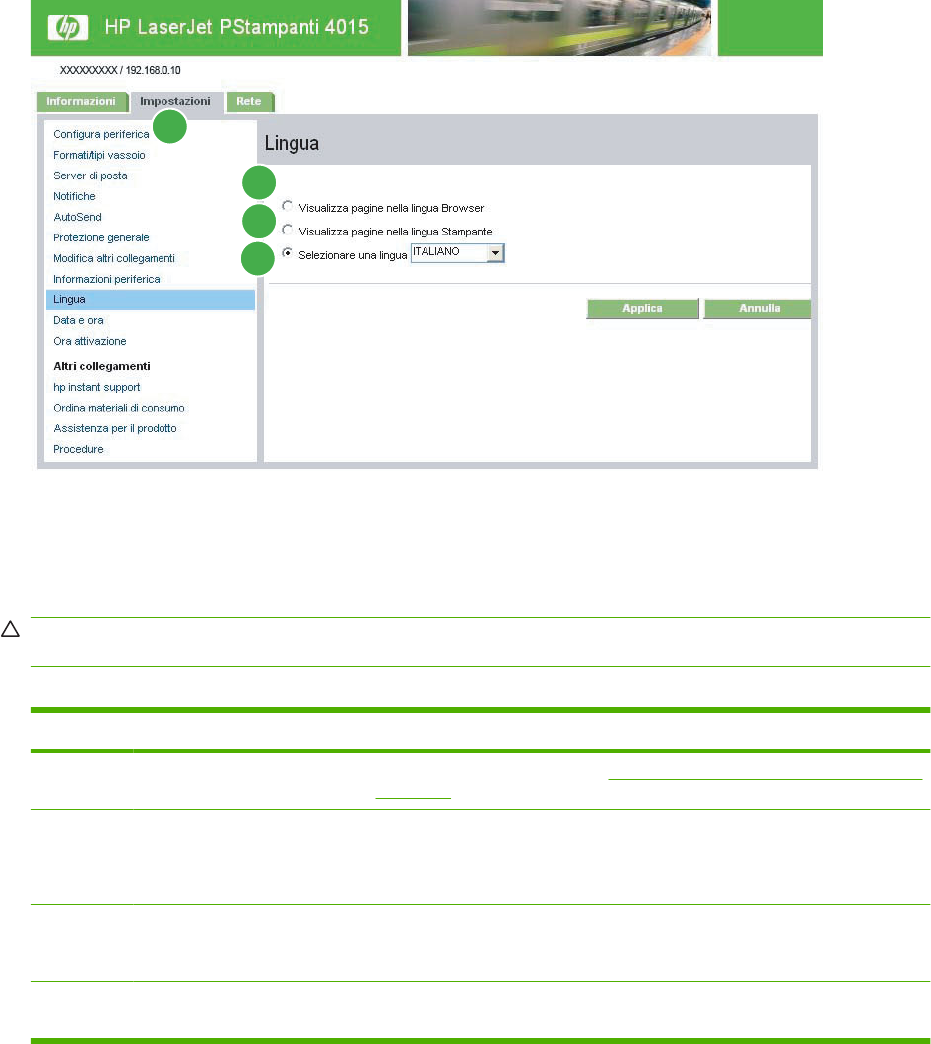
Task: Open the ITALIANO language dropdown
Action: 458,252
